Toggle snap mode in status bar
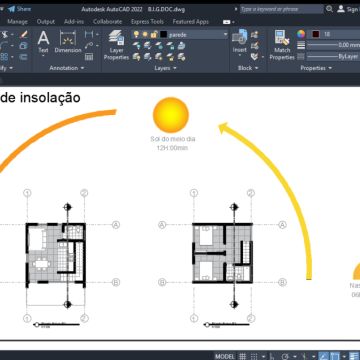The image size is (360, 360). coord(254,356)
